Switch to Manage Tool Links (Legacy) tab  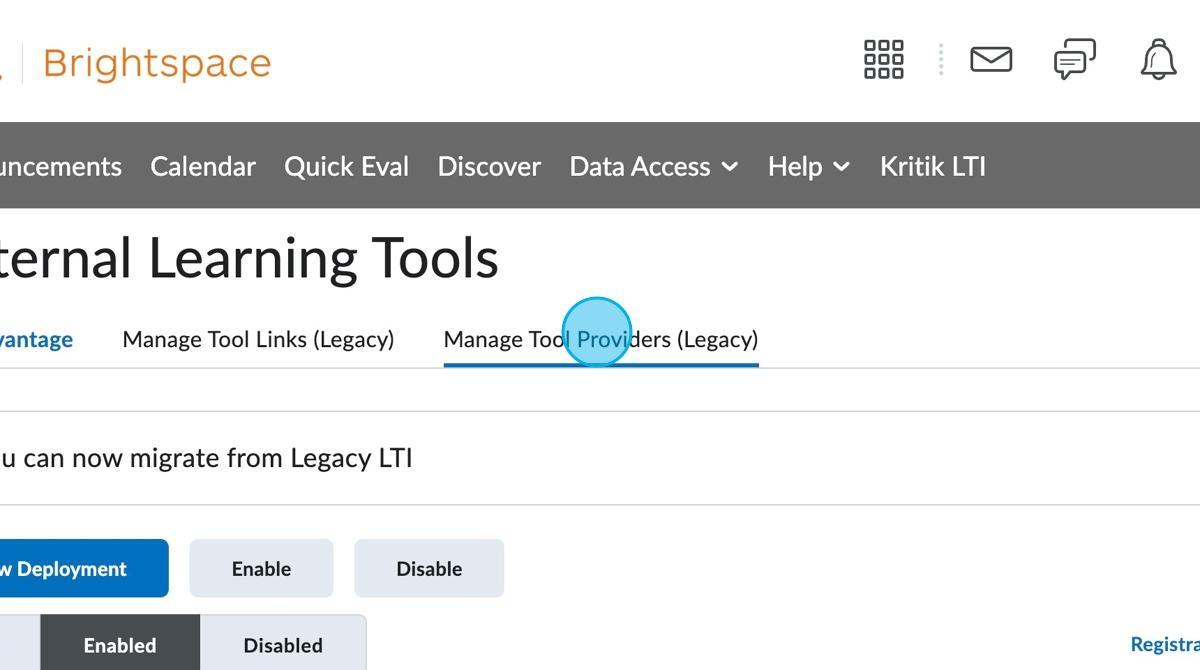[258, 339]
